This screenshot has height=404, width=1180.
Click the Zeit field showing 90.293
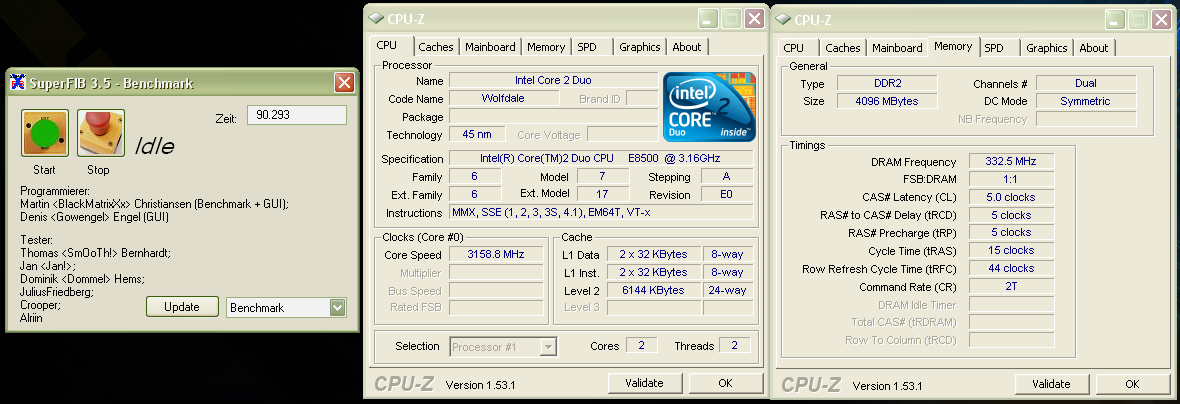click(x=297, y=115)
